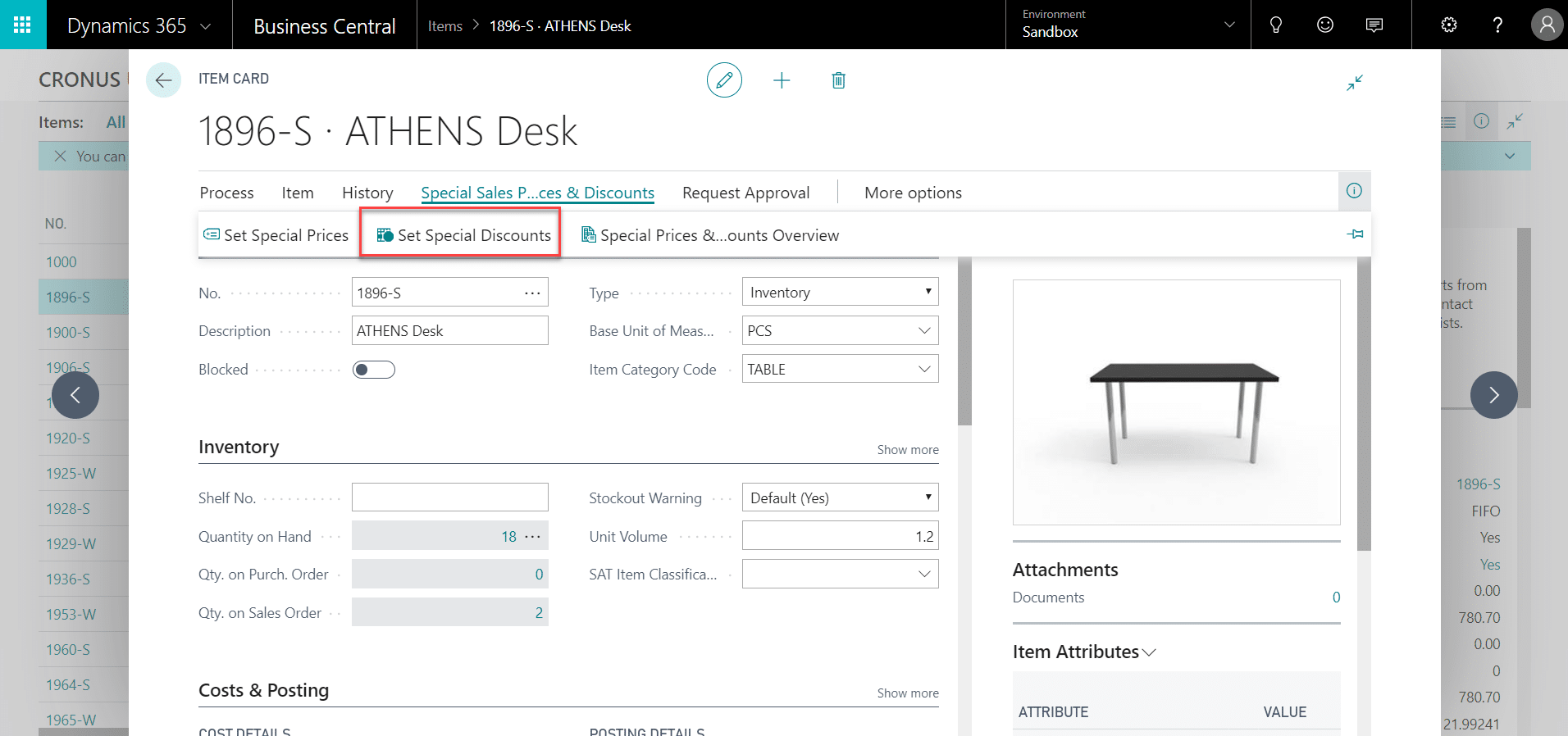Expand the Item Attributes chevron
The height and width of the screenshot is (736, 1568).
tap(1149, 652)
